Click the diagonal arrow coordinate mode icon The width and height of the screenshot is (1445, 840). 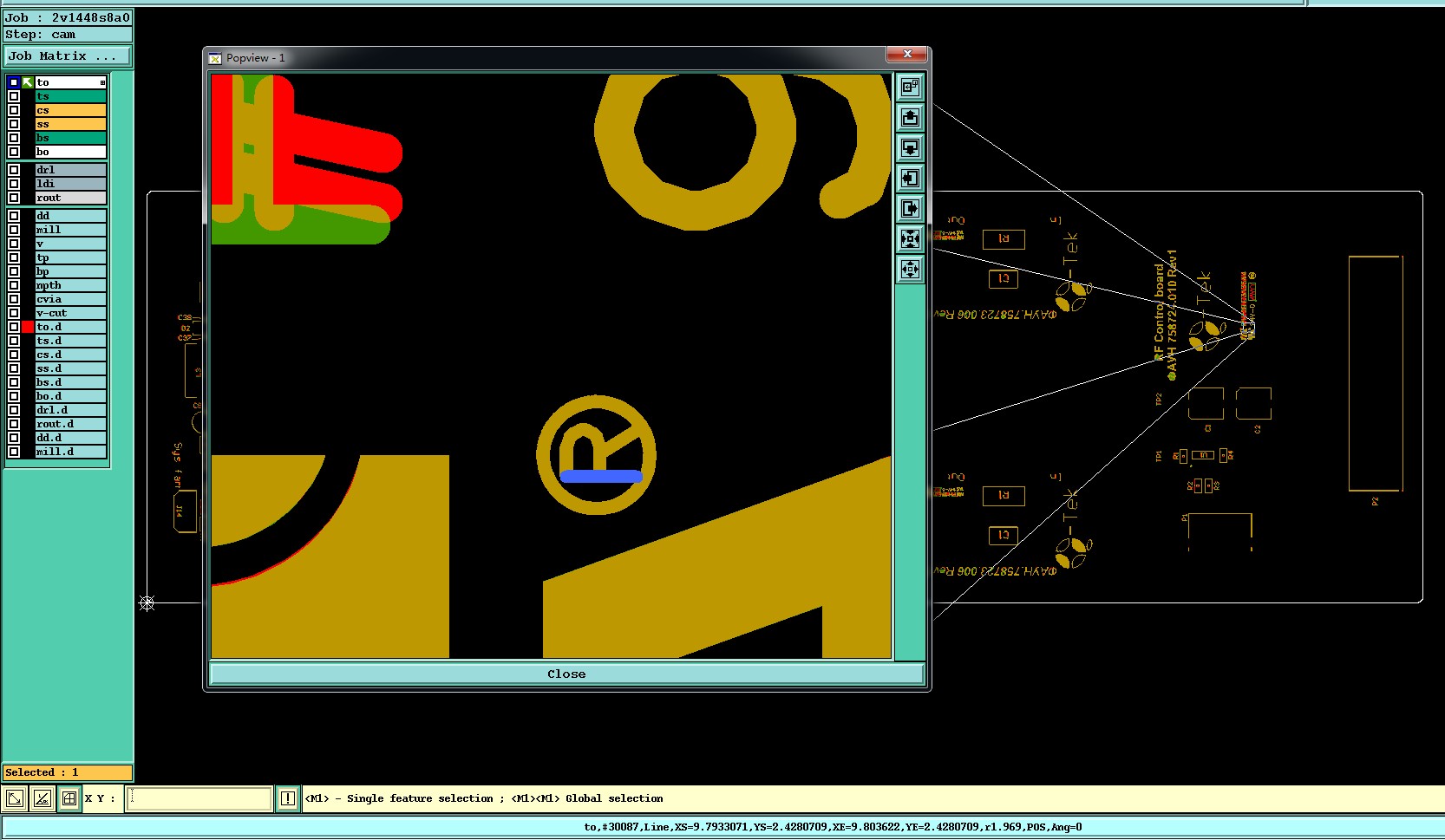coord(15,798)
